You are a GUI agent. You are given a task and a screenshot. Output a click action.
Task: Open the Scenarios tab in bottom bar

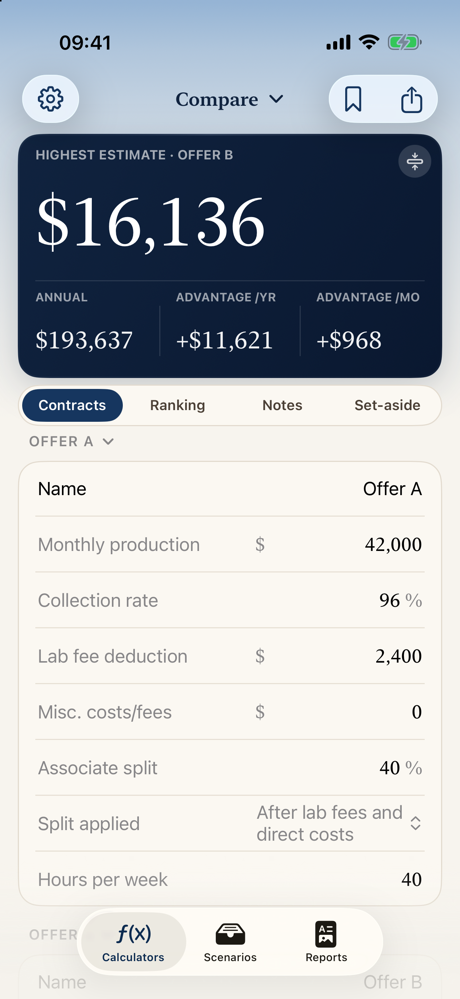[230, 942]
